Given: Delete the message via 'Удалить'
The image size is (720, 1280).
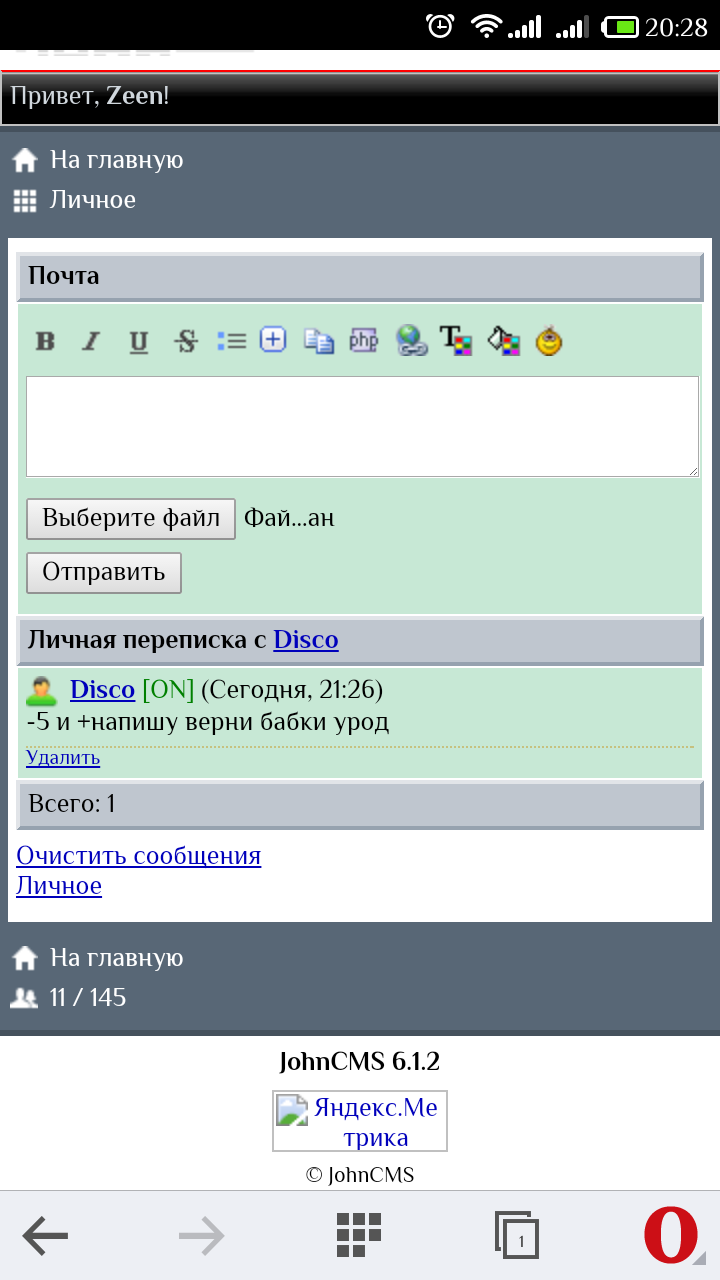Looking at the screenshot, I should pos(63,758).
